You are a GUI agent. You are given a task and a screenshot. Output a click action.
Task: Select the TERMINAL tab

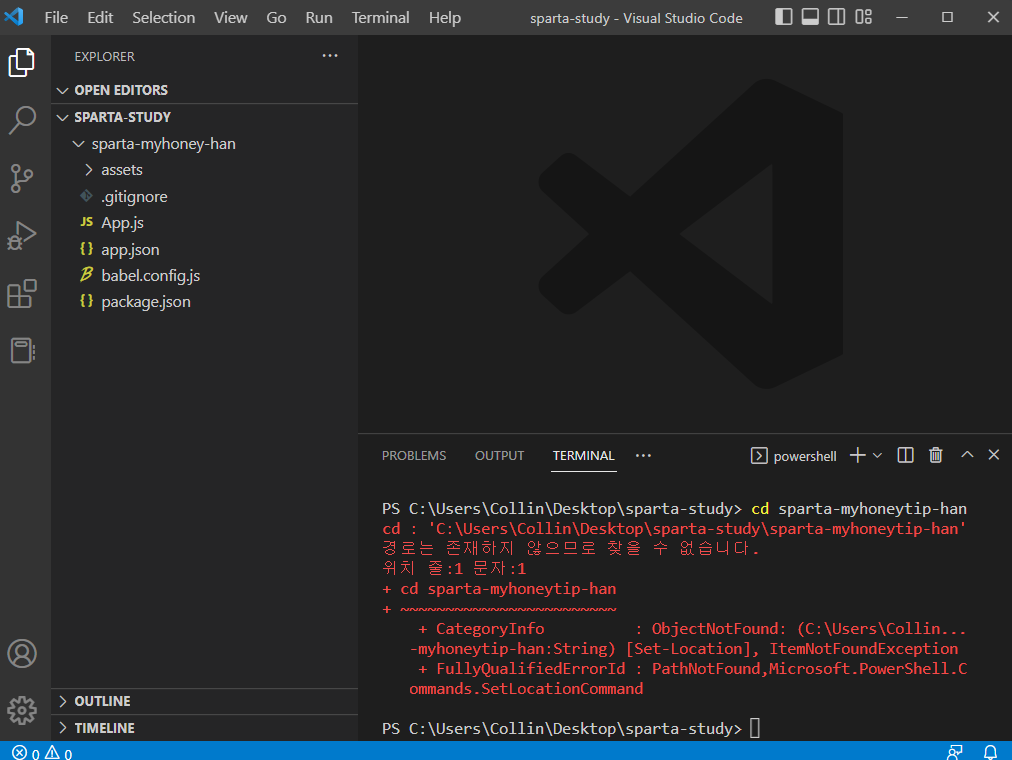(x=583, y=455)
